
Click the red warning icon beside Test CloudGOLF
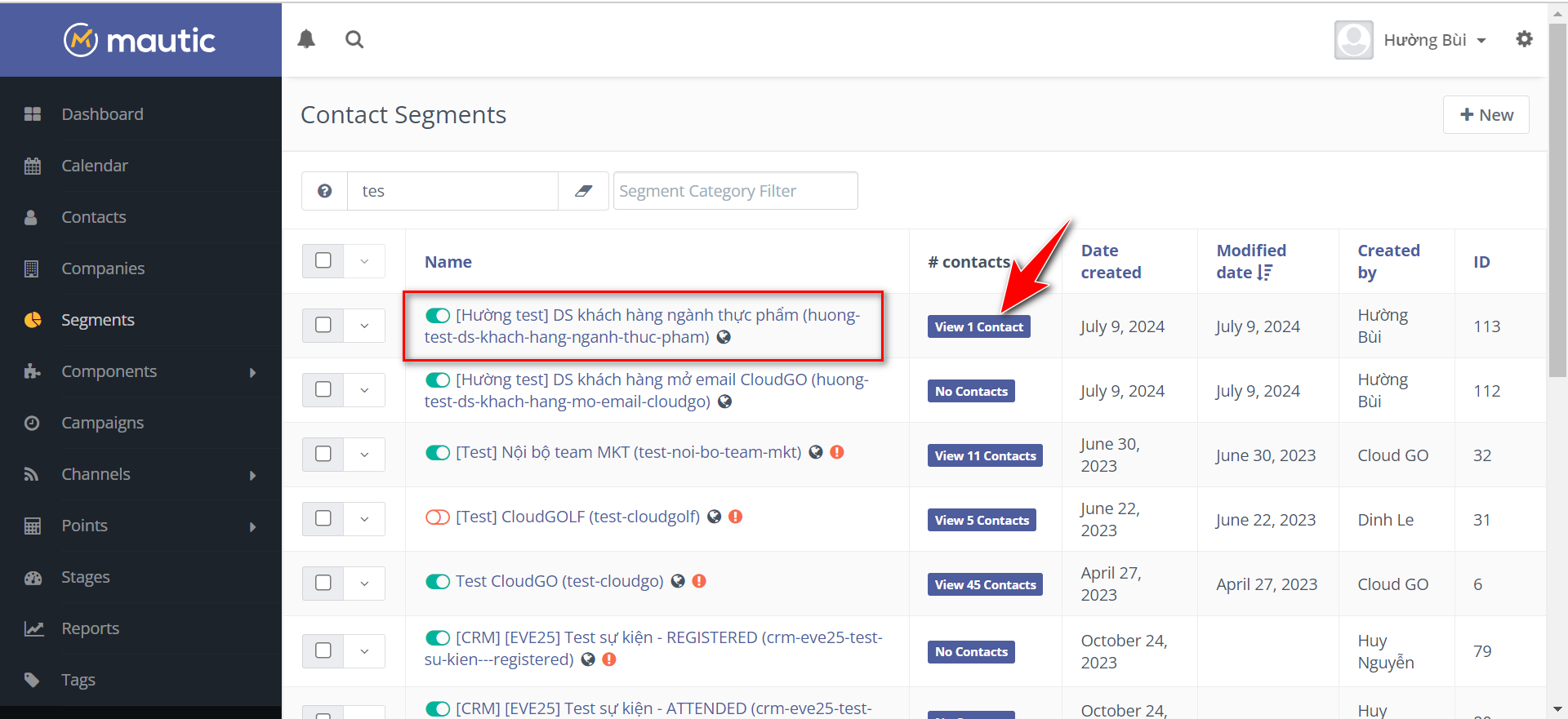click(735, 517)
